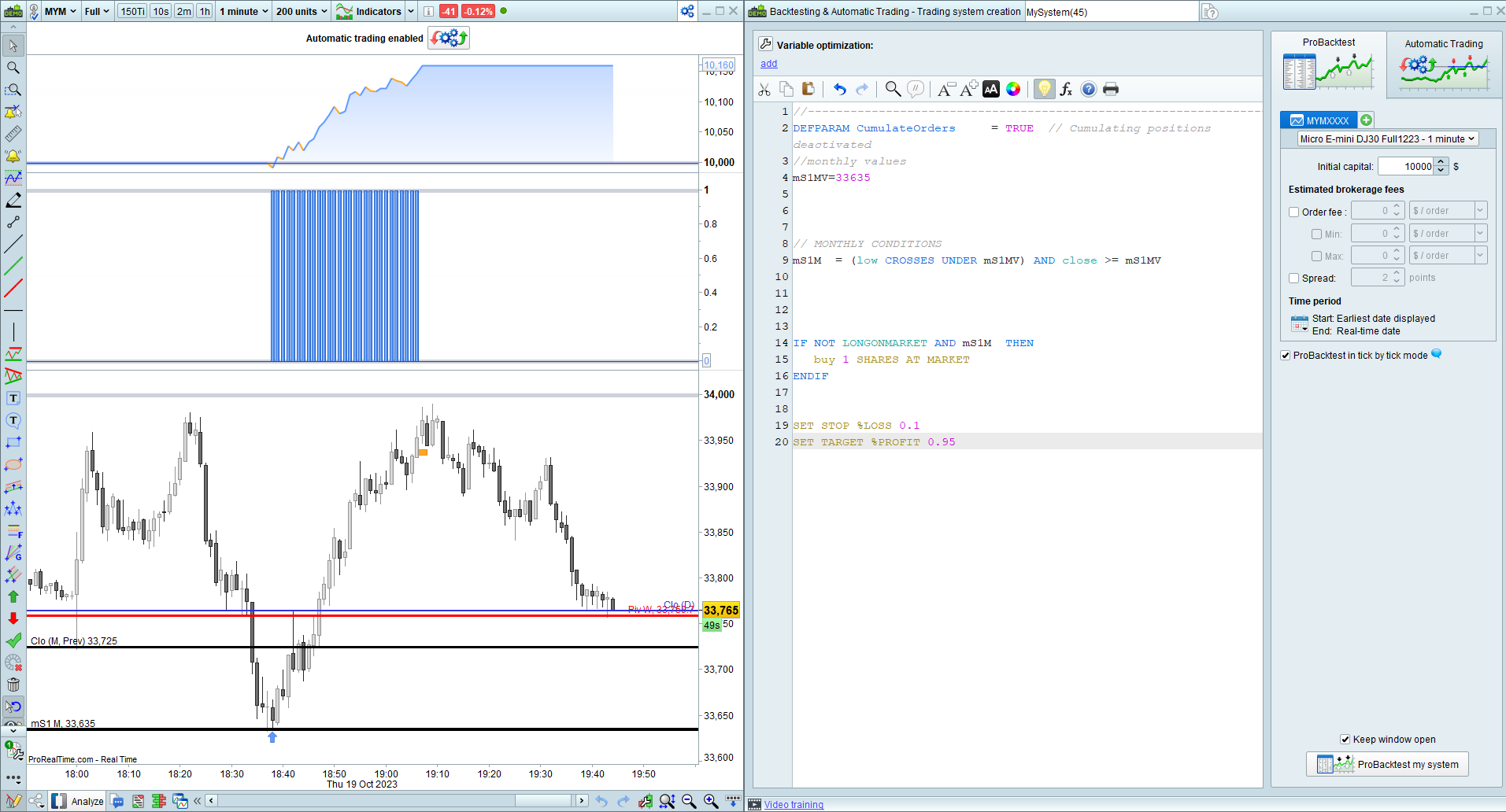The height and width of the screenshot is (812, 1506).
Task: Choose the pencil freehand drawing tool
Action: [x=13, y=200]
